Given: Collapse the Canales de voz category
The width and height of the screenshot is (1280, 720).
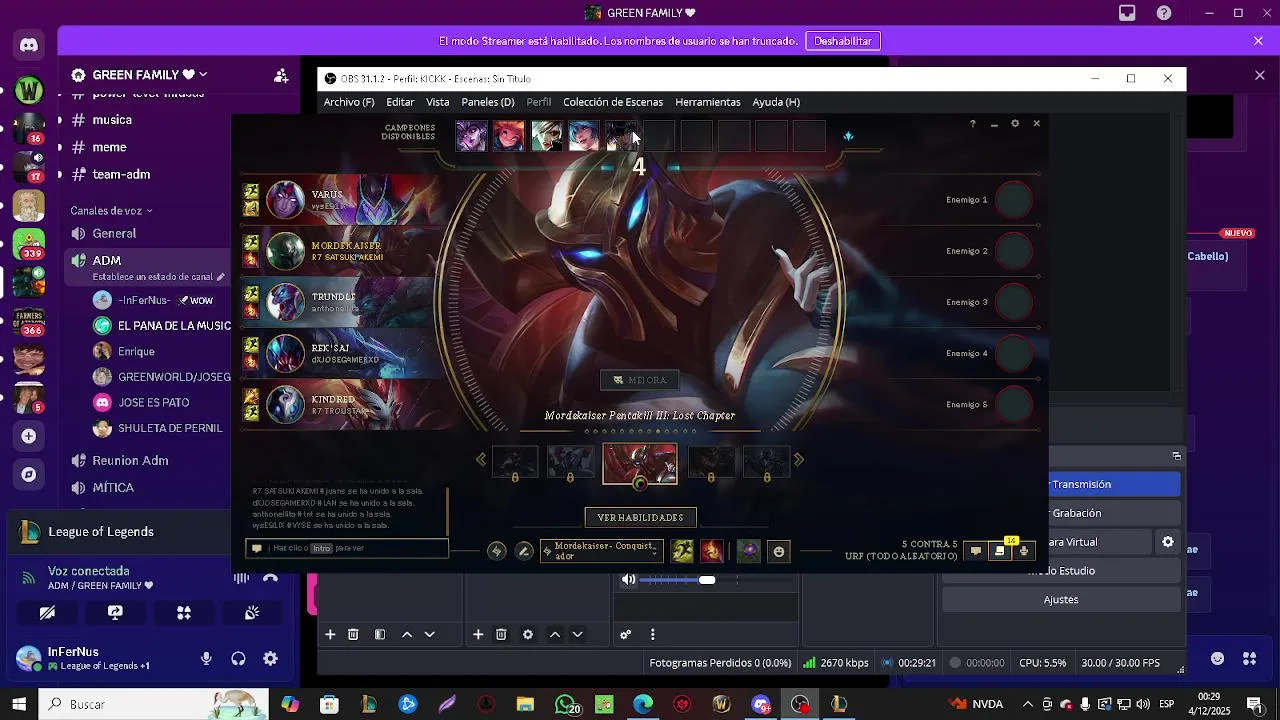Looking at the screenshot, I should click(111, 211).
